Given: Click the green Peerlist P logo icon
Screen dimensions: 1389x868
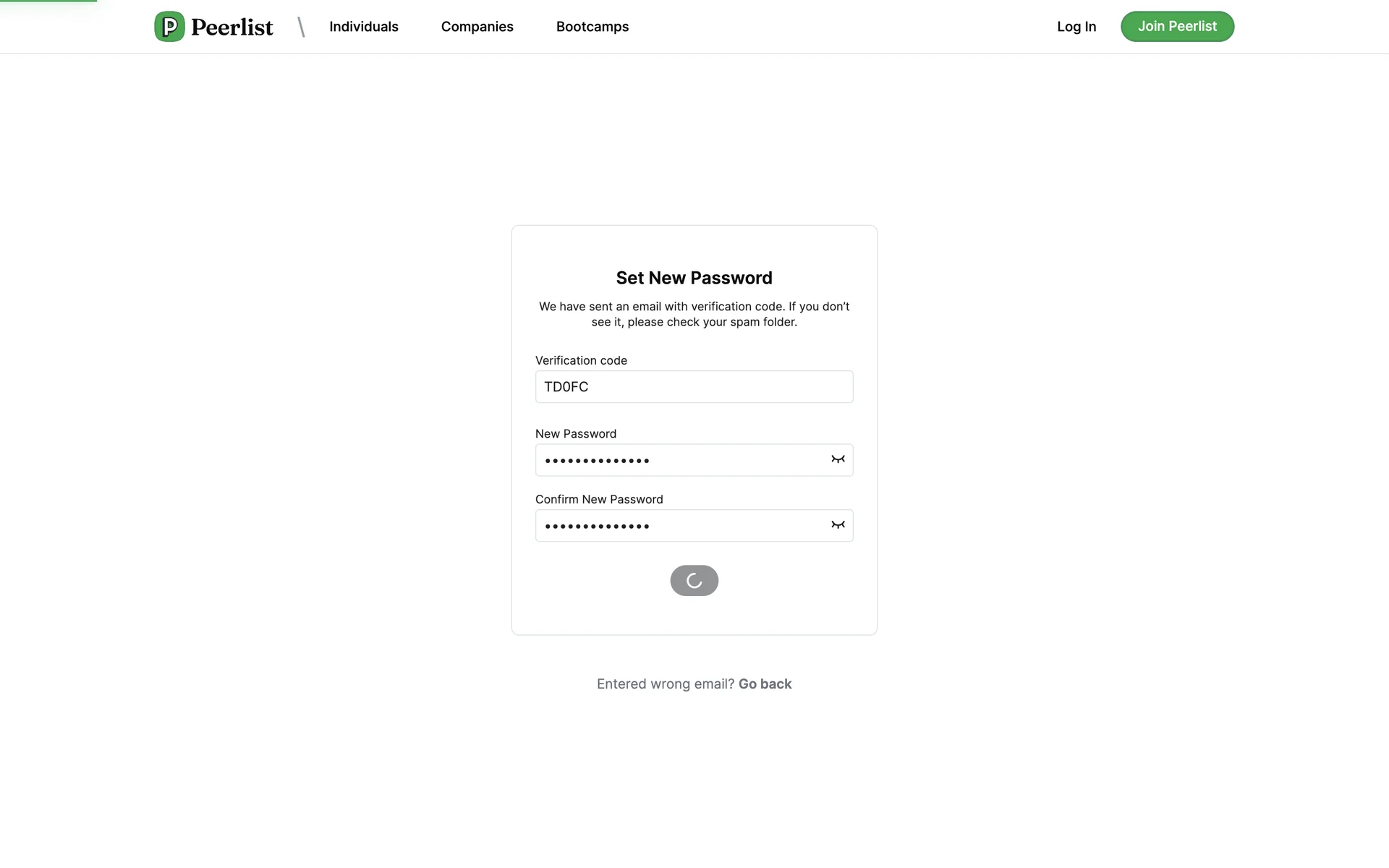Looking at the screenshot, I should point(169,27).
